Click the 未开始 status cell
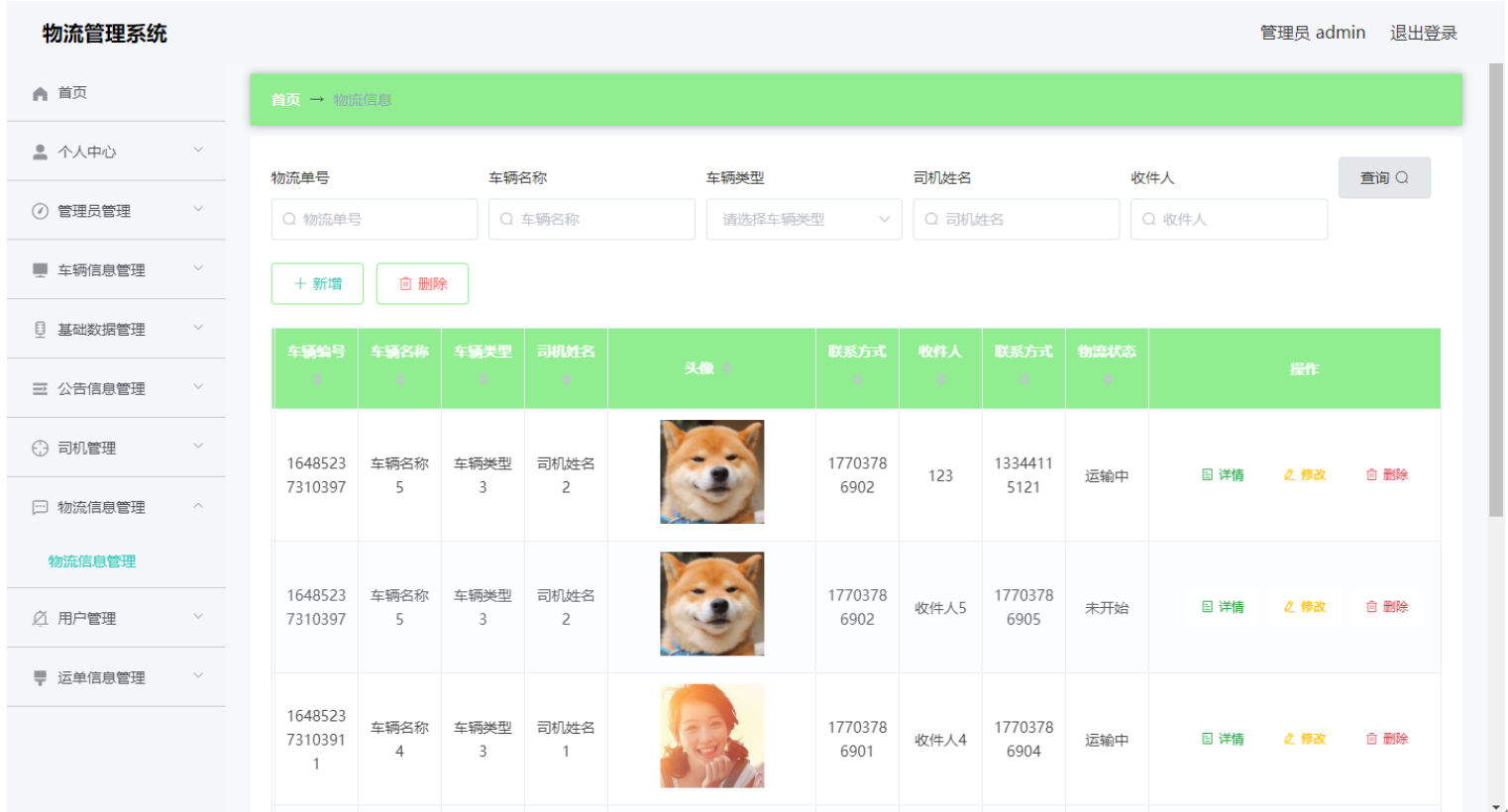The height and width of the screenshot is (812, 1508). [x=1107, y=608]
